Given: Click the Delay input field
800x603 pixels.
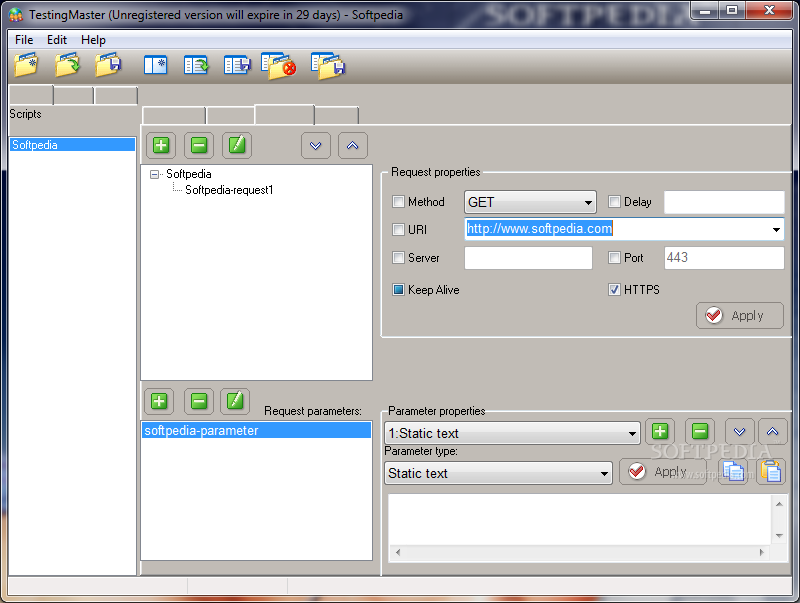Looking at the screenshot, I should pos(724,202).
